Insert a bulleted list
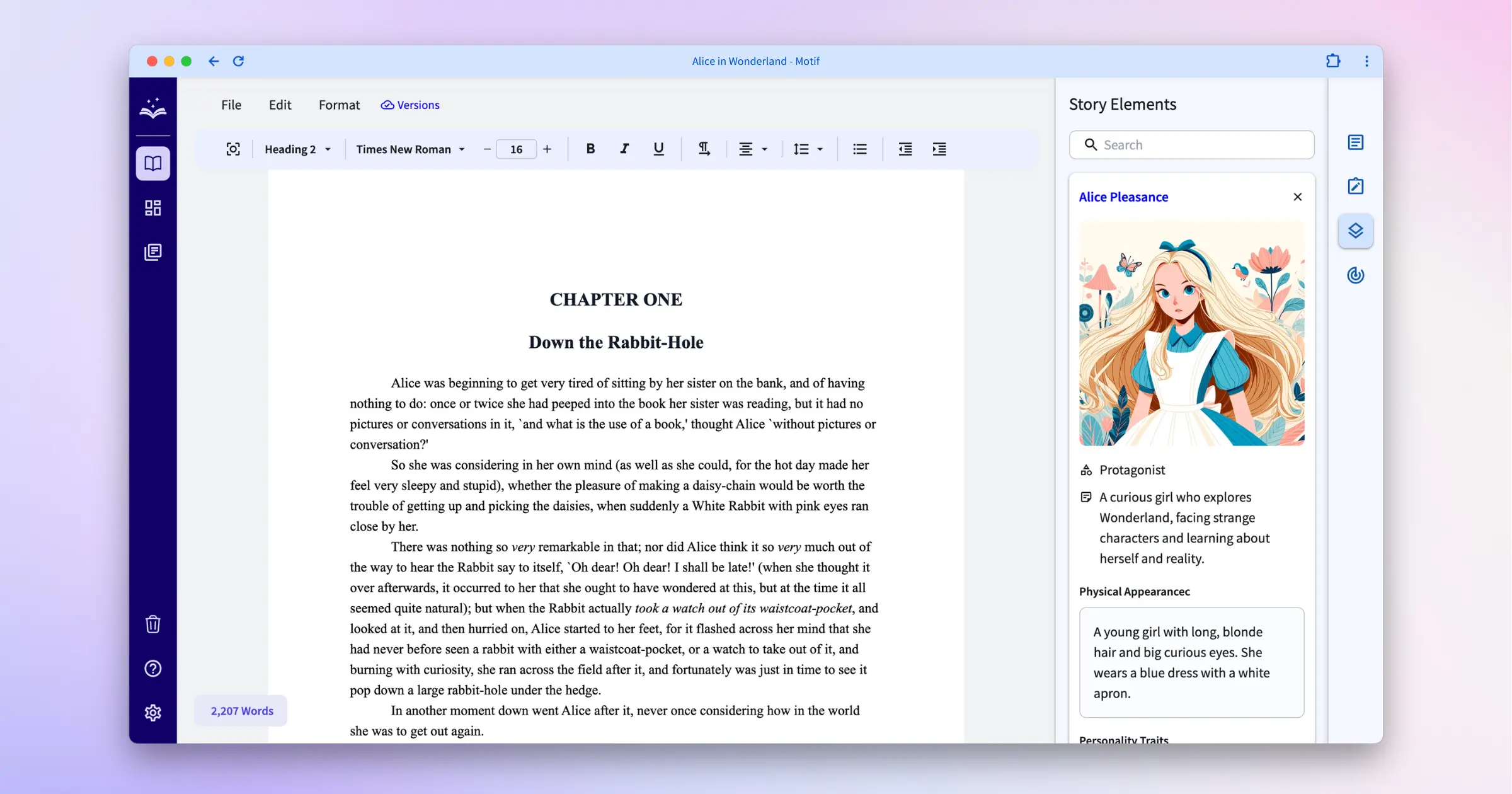 click(859, 149)
